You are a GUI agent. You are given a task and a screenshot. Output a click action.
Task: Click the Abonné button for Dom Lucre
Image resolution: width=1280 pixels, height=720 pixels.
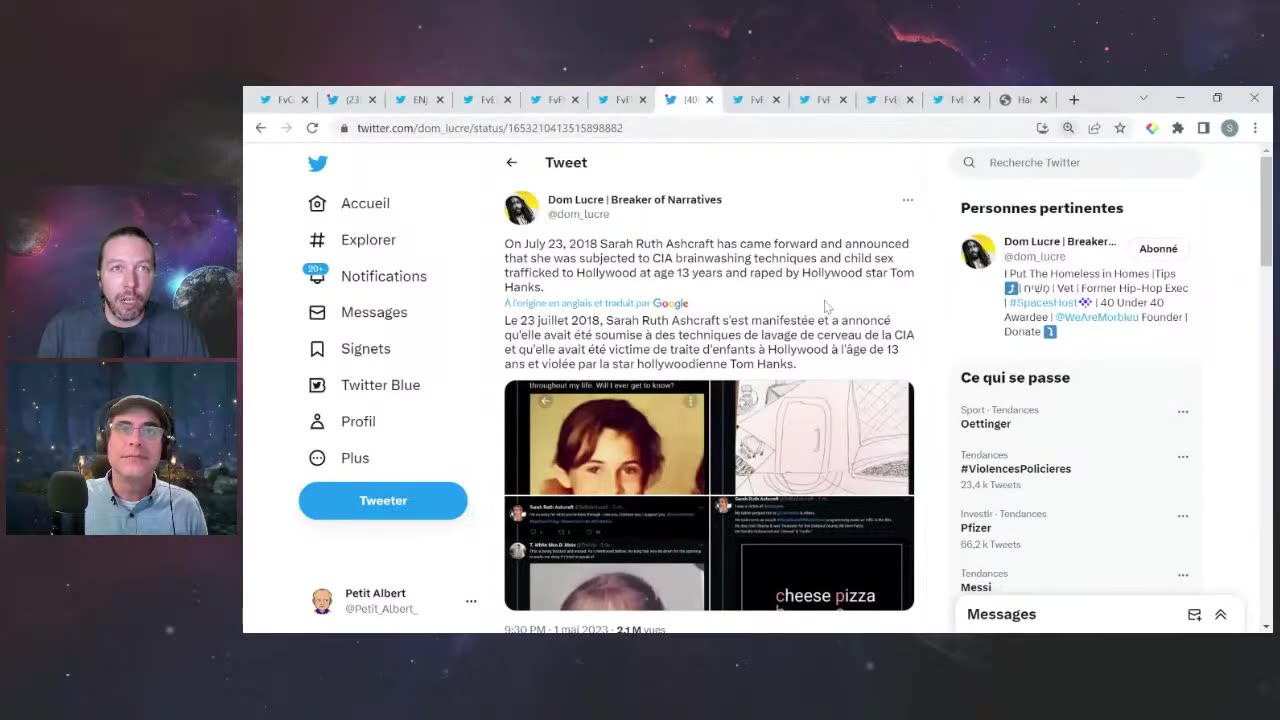tap(1158, 249)
